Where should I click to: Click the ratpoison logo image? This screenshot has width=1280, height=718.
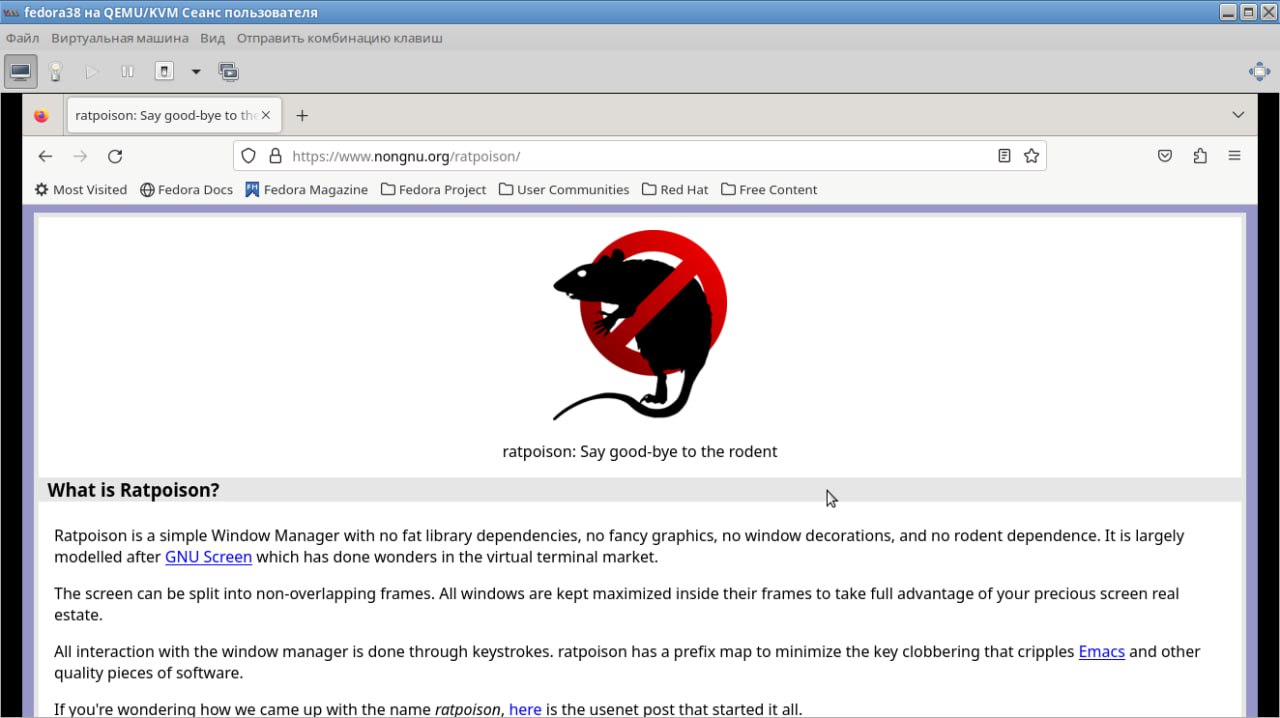click(x=640, y=325)
